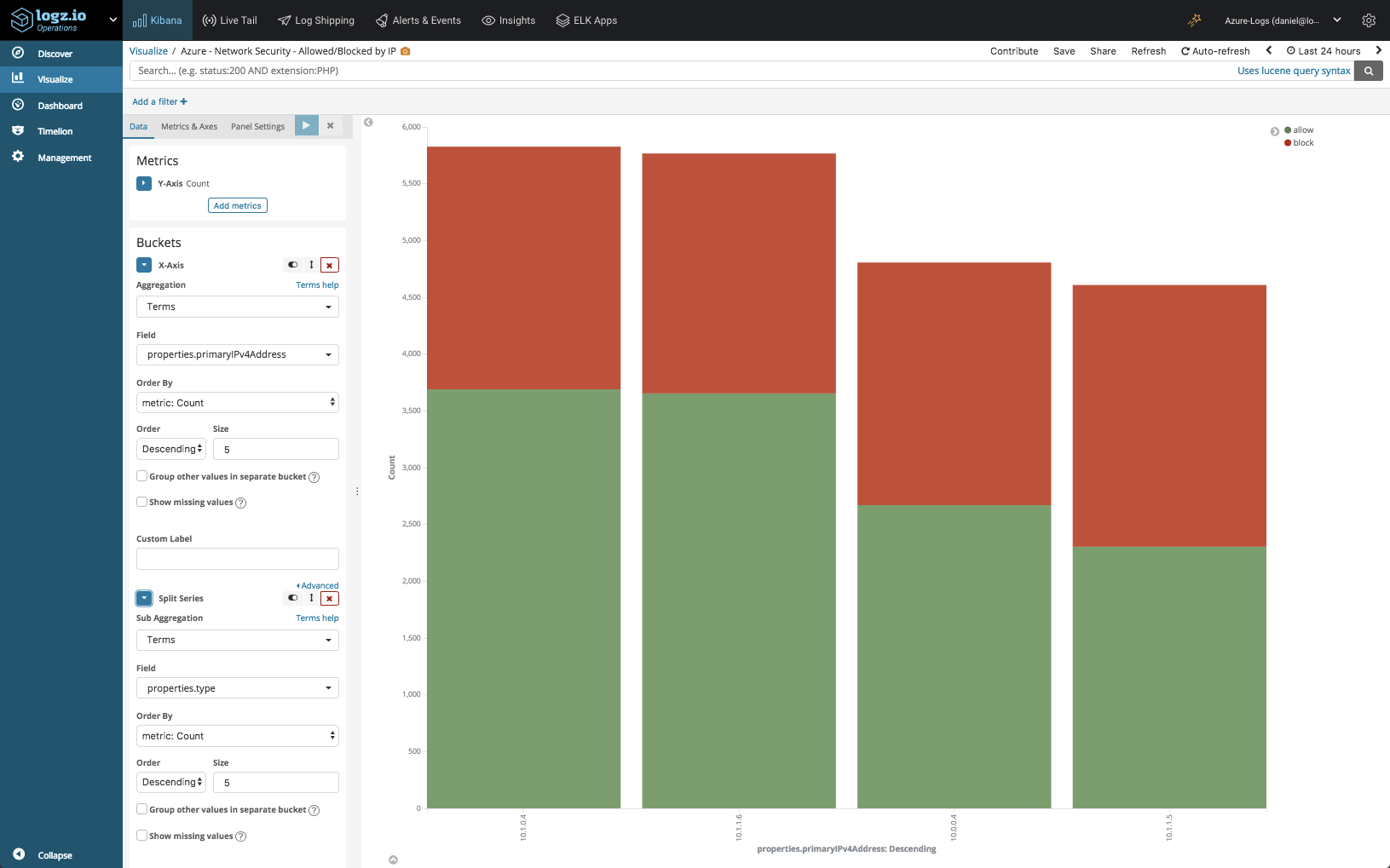
Task: Click the allow legend color dot
Action: [x=1288, y=130]
